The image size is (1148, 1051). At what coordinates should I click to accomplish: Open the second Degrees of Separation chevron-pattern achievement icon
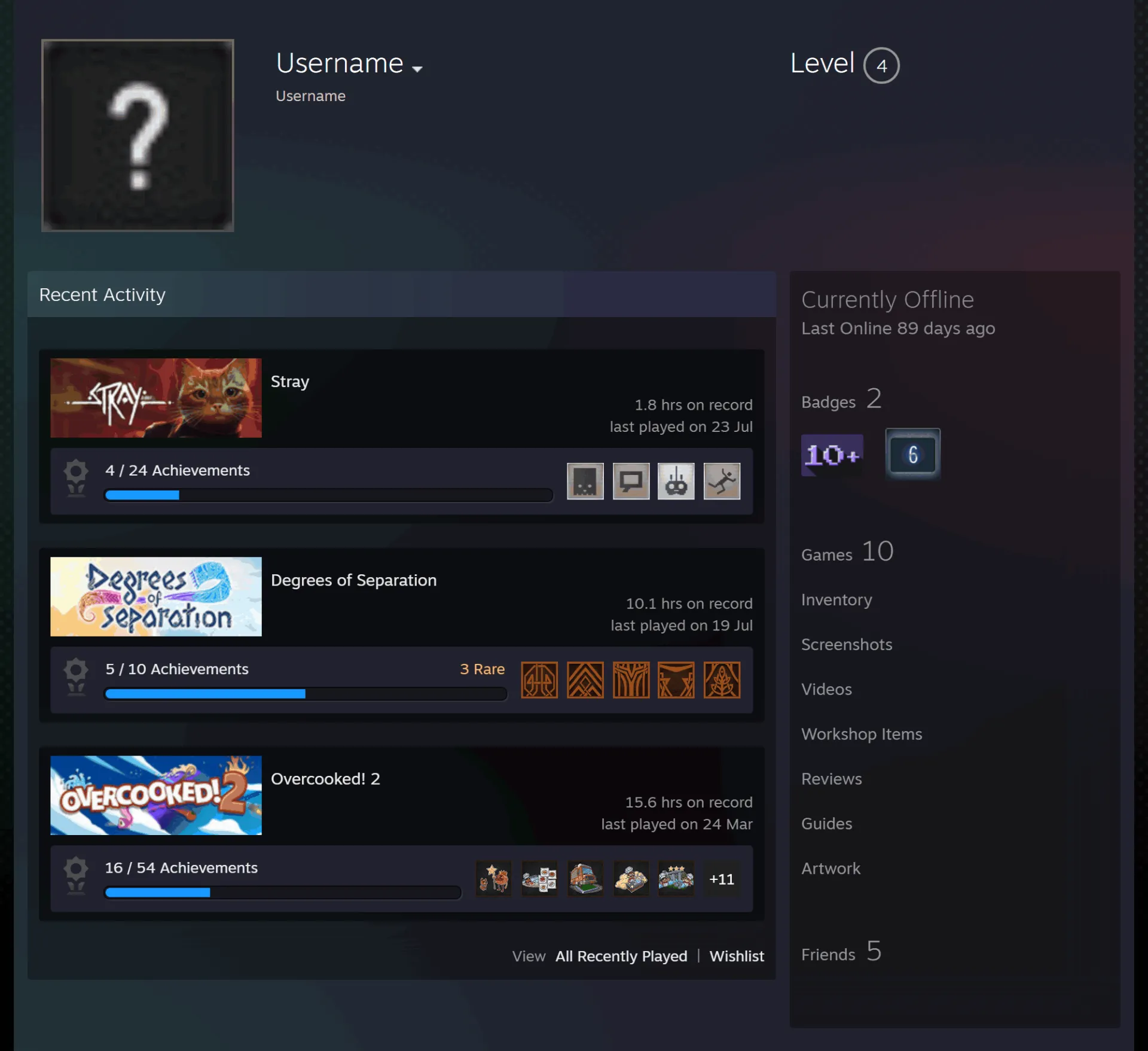[585, 680]
